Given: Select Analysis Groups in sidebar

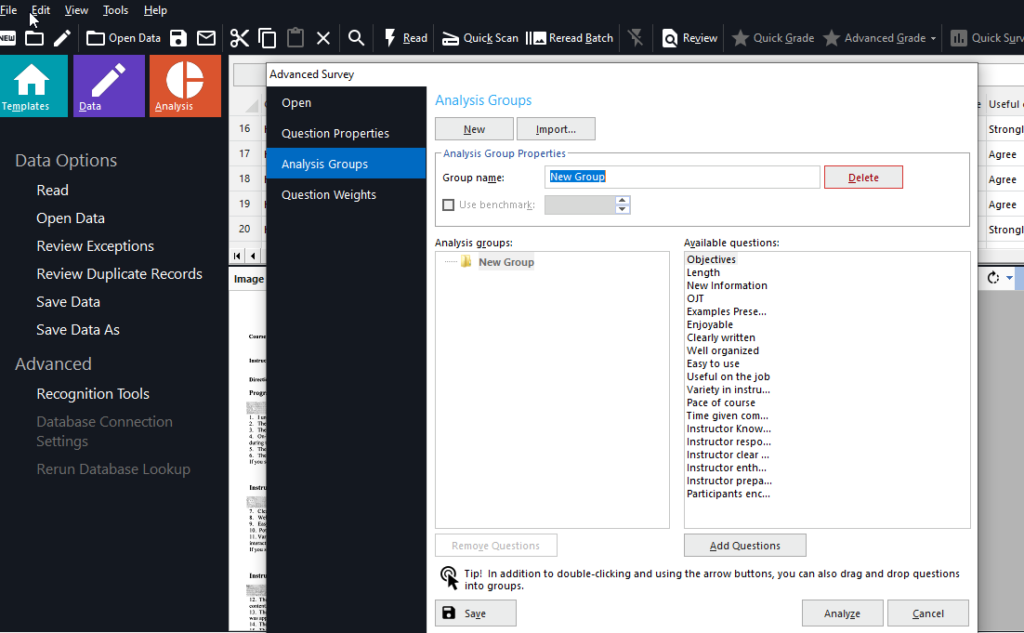Looking at the screenshot, I should pyautogui.click(x=346, y=164).
